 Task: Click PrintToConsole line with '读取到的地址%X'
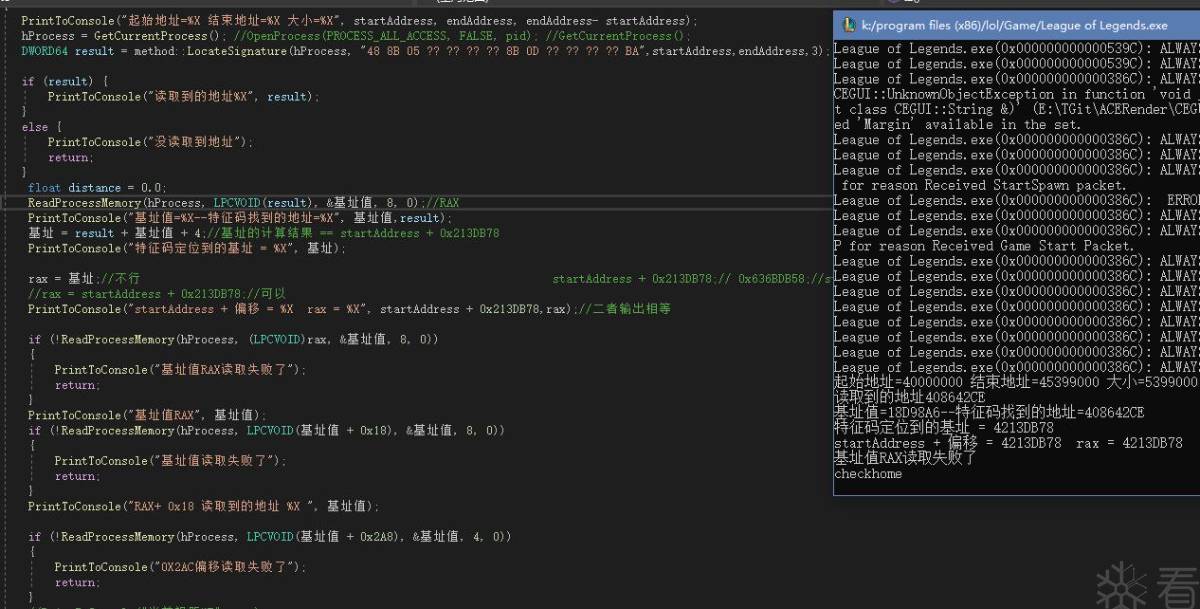coord(184,97)
